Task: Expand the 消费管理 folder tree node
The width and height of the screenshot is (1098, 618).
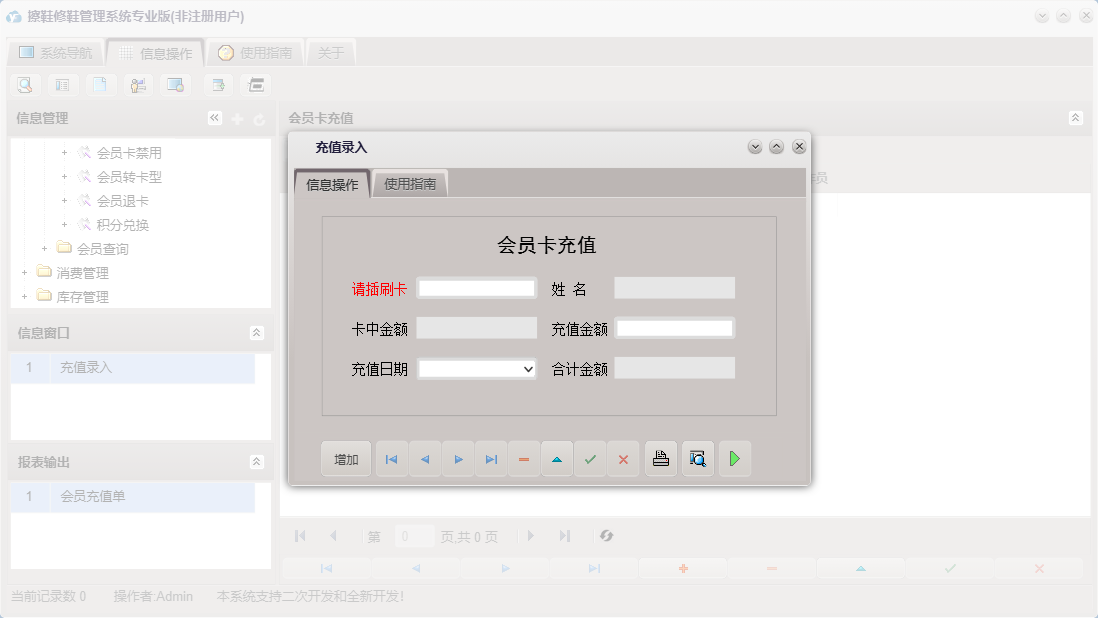Action: click(24, 271)
